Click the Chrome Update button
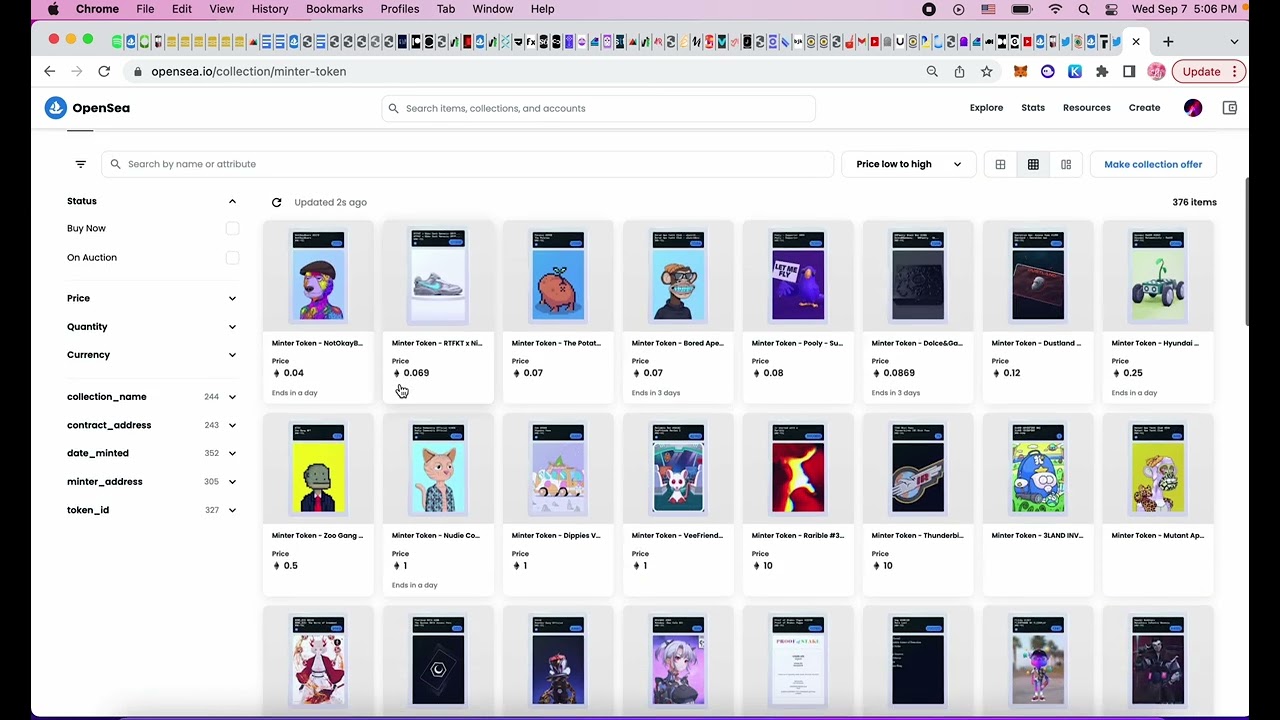 1210,71
